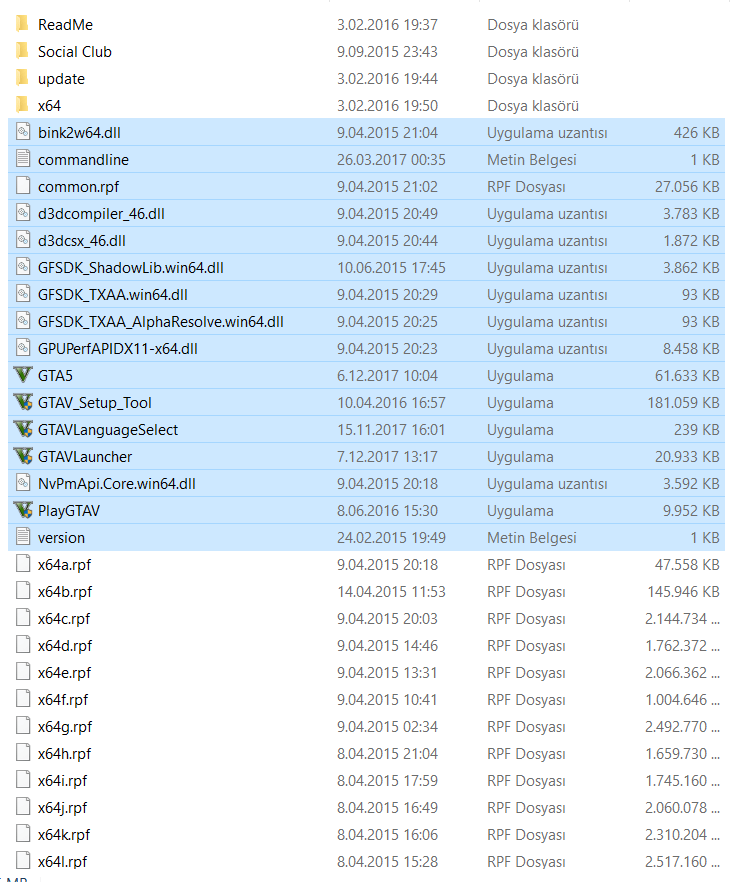Click the x64 folder icon
The height and width of the screenshot is (882, 739).
click(x=22, y=105)
